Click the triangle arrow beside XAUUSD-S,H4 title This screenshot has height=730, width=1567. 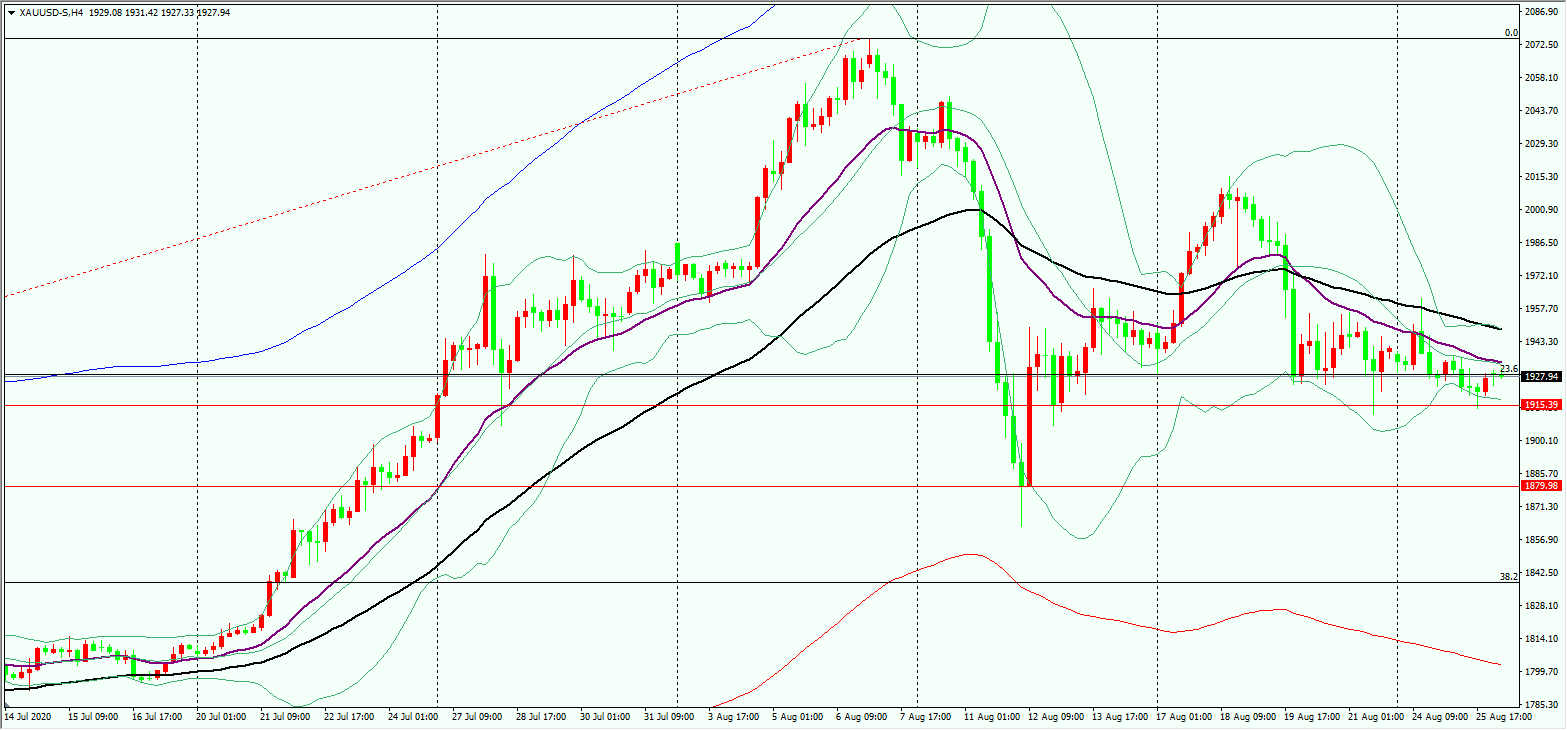[11, 12]
